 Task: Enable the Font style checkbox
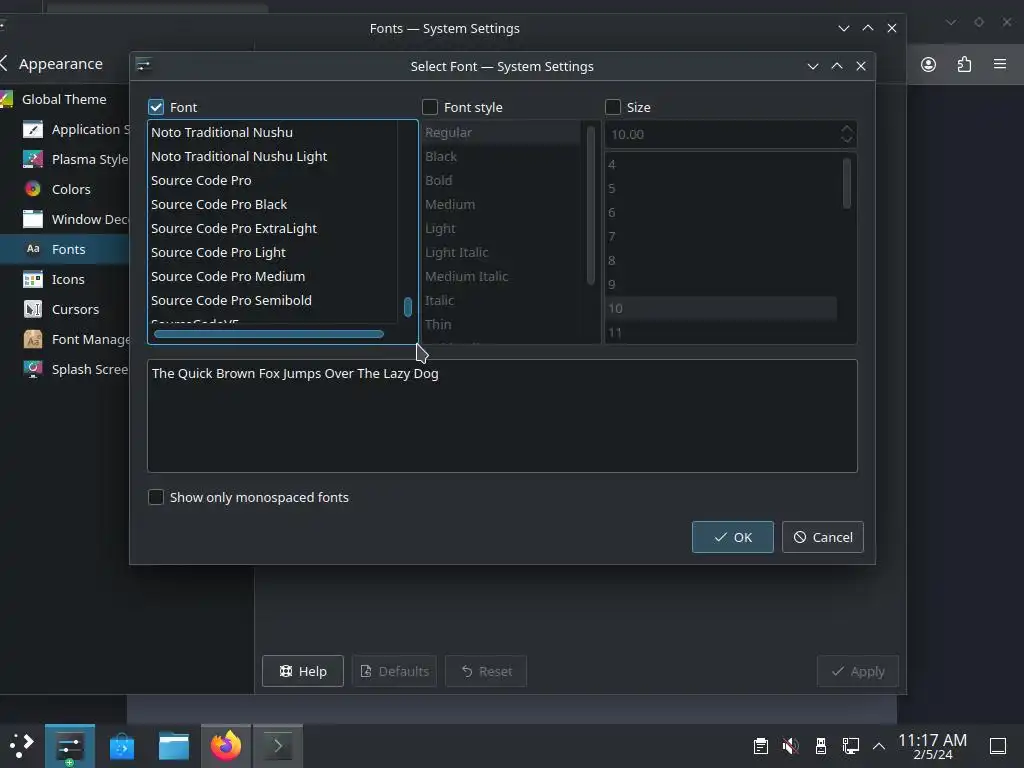(430, 107)
